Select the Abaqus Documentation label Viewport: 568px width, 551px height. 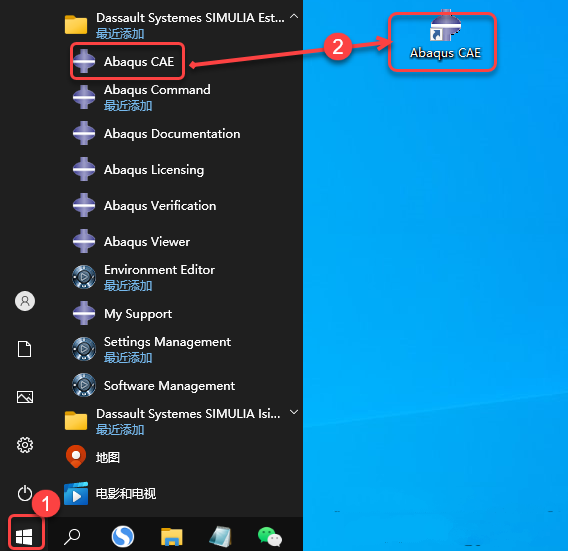tap(172, 134)
